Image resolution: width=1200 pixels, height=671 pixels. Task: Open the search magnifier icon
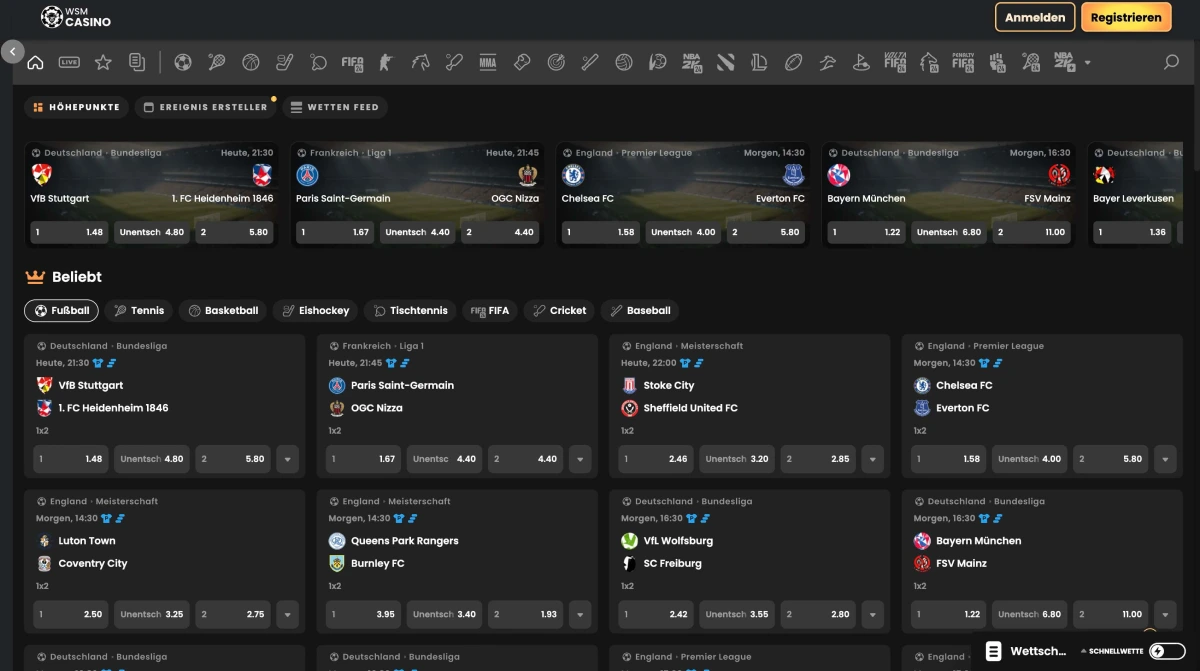coord(1171,62)
